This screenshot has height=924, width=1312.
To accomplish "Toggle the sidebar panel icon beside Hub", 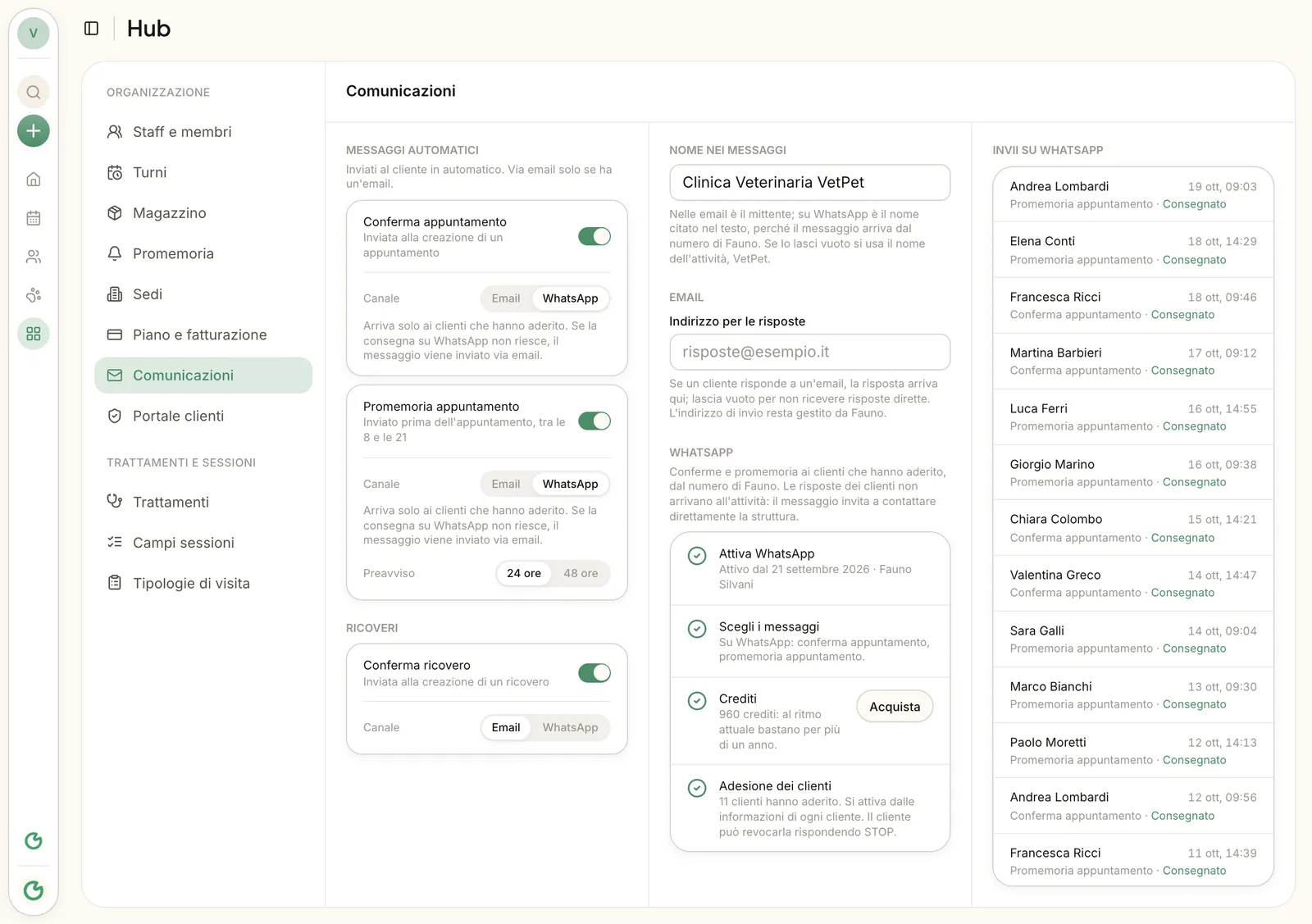I will point(92,29).
